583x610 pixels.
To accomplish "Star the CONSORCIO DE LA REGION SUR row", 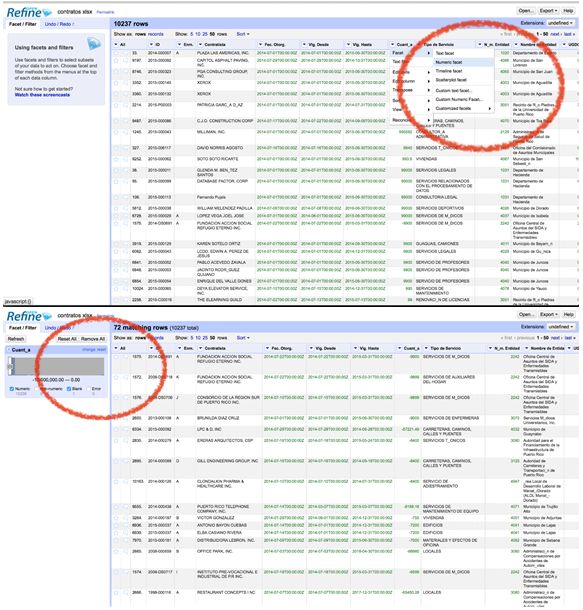I will 116,398.
